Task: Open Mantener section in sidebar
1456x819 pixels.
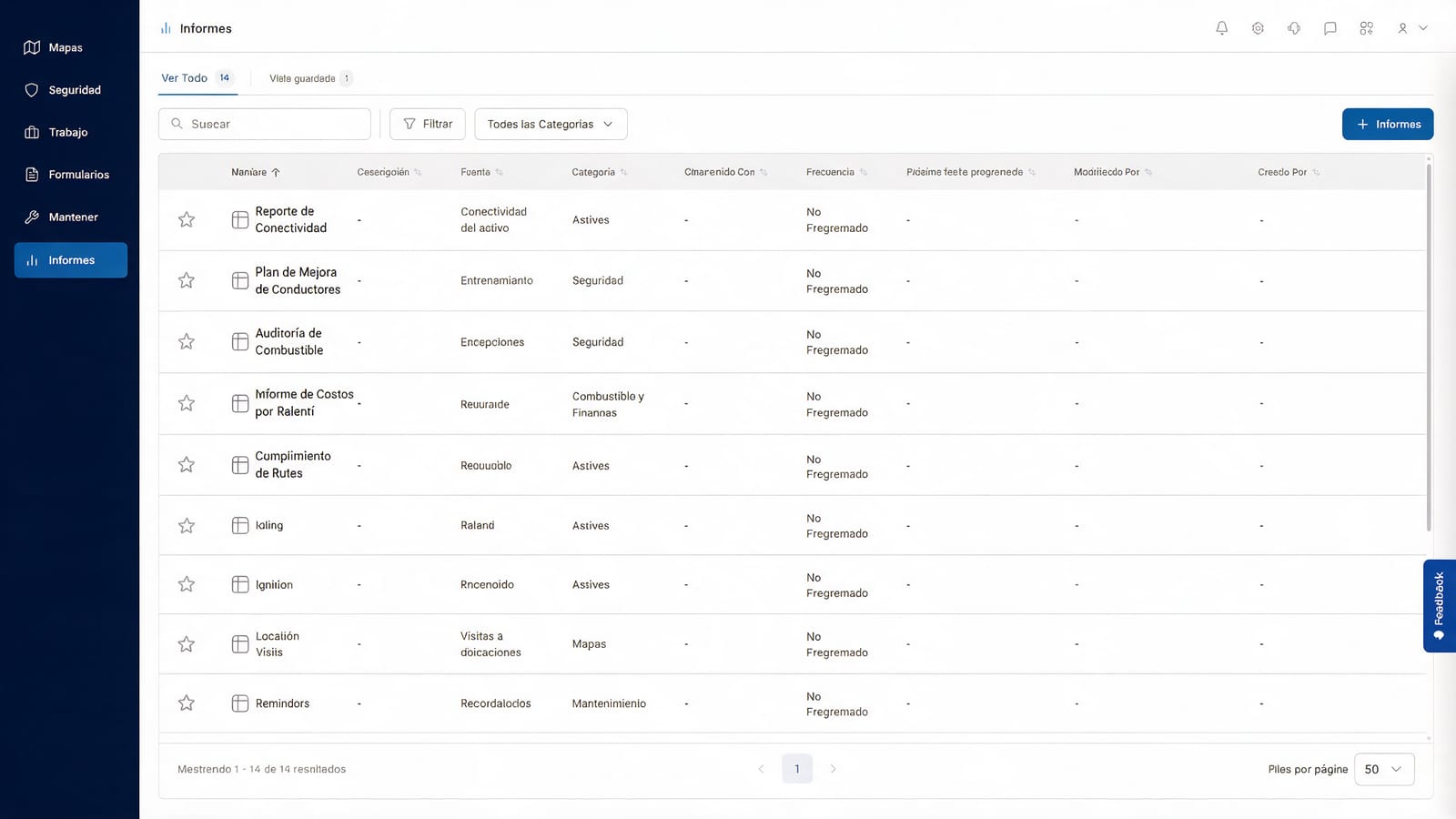Action: [x=70, y=217]
